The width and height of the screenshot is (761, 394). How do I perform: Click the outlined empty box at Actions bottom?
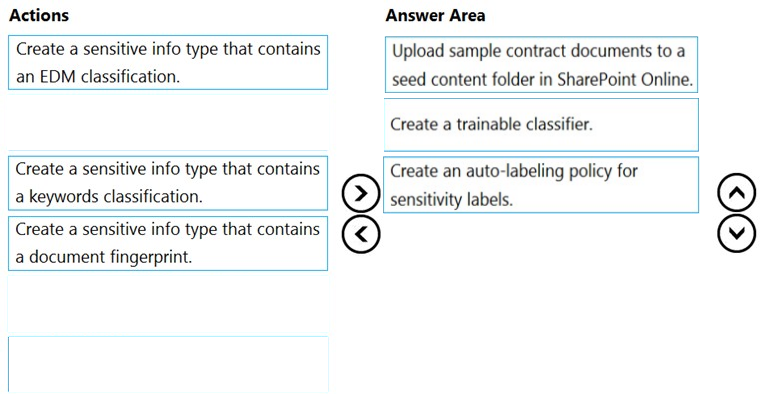(168, 364)
